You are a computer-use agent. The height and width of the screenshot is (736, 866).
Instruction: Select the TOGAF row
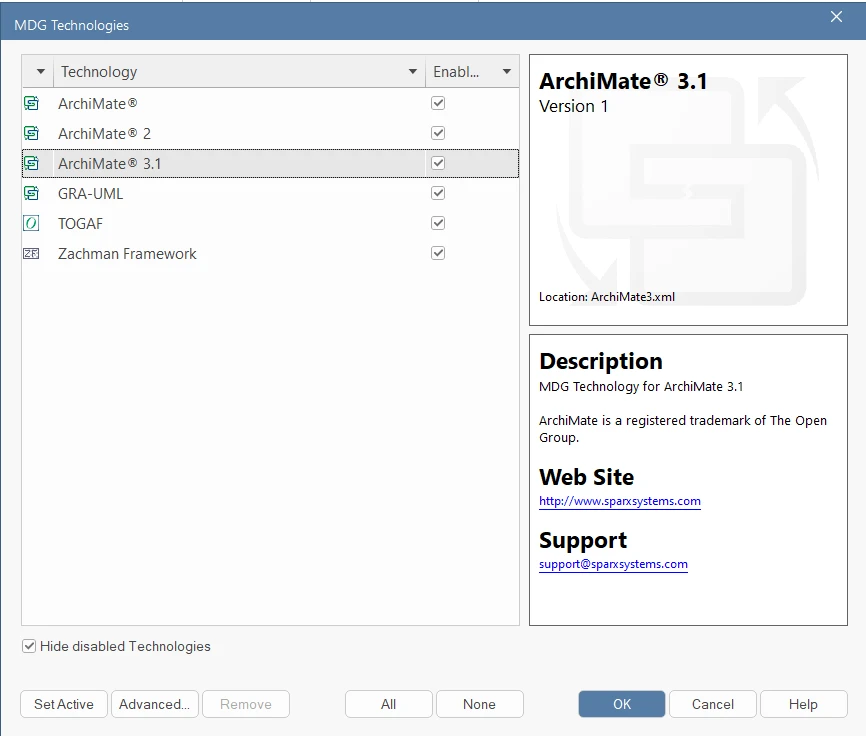pos(270,223)
